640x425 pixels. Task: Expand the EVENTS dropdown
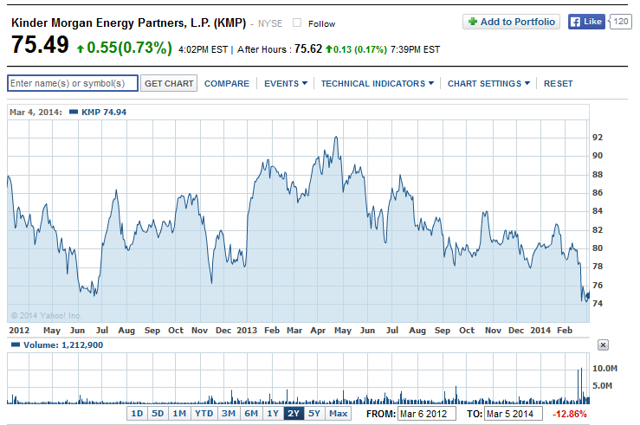285,84
